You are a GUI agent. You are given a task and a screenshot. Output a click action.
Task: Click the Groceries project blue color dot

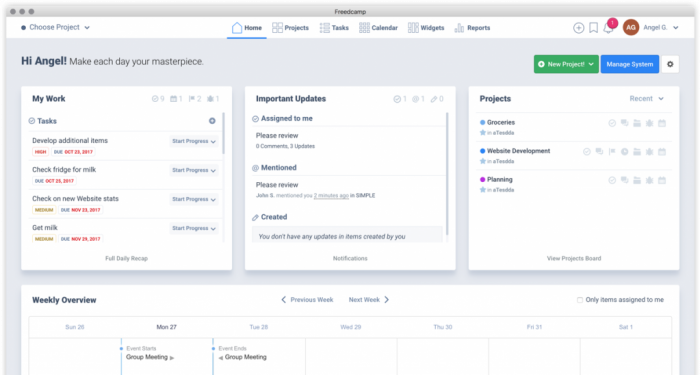click(483, 122)
